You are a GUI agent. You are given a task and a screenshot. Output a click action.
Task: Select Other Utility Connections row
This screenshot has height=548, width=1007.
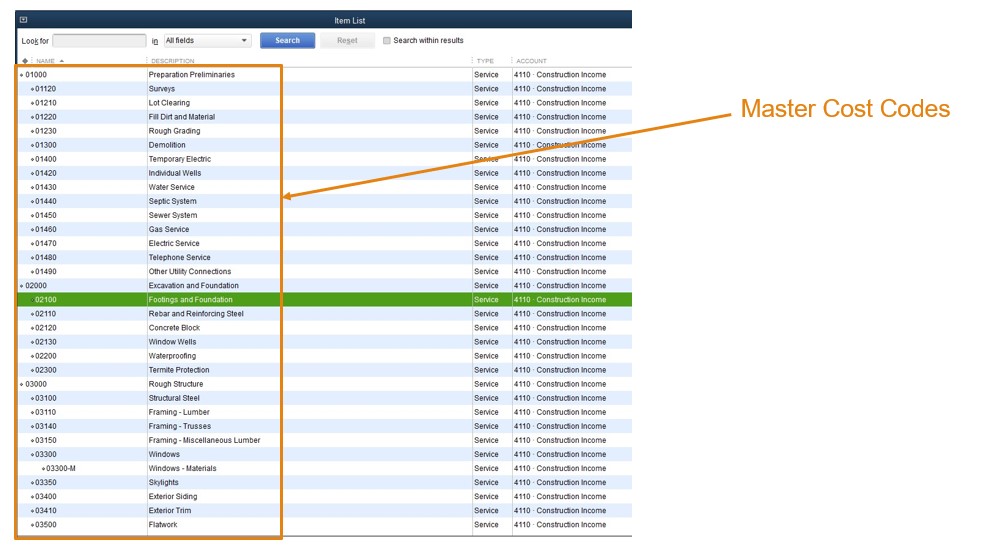324,272
